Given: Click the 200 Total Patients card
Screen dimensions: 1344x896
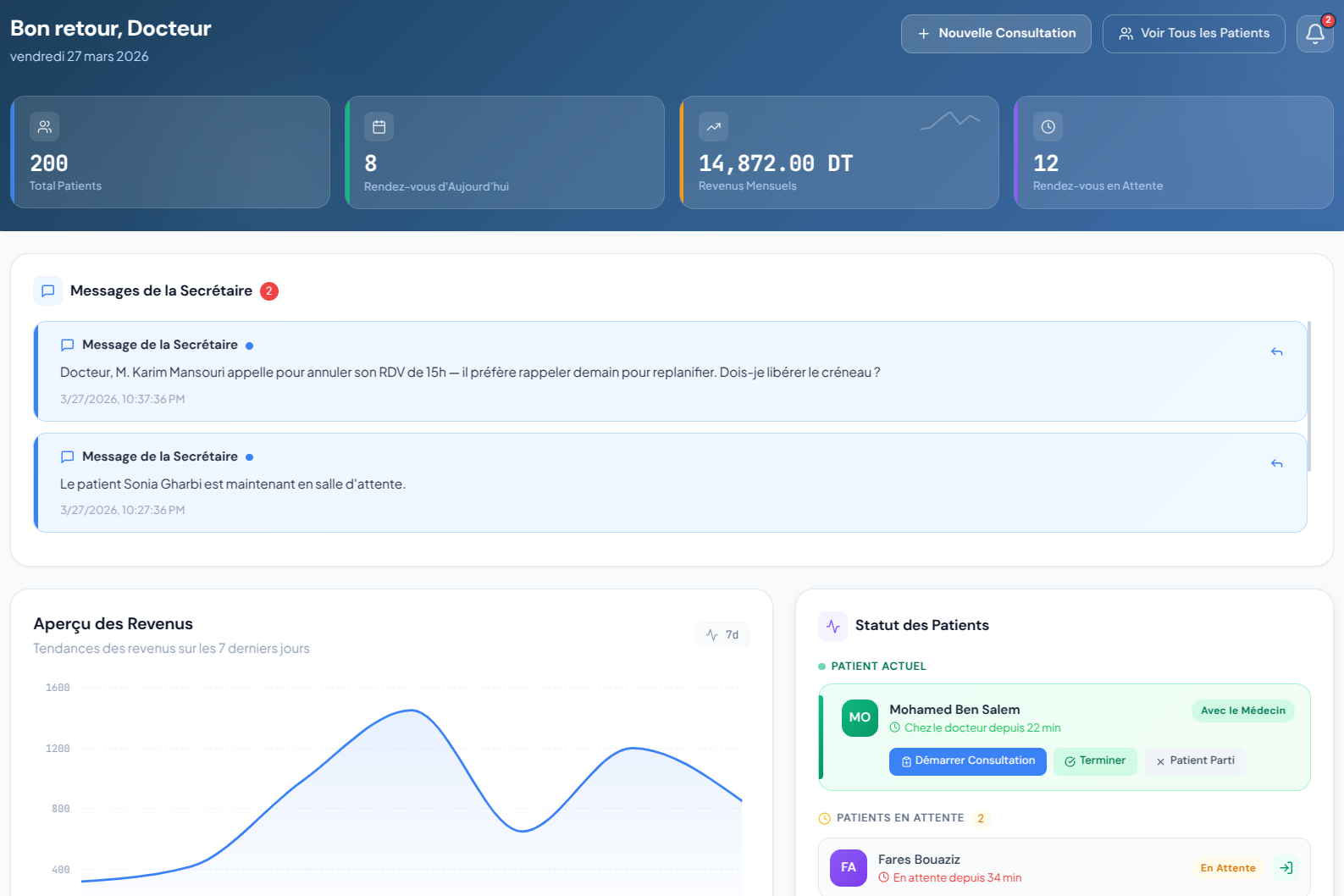Looking at the screenshot, I should point(170,152).
